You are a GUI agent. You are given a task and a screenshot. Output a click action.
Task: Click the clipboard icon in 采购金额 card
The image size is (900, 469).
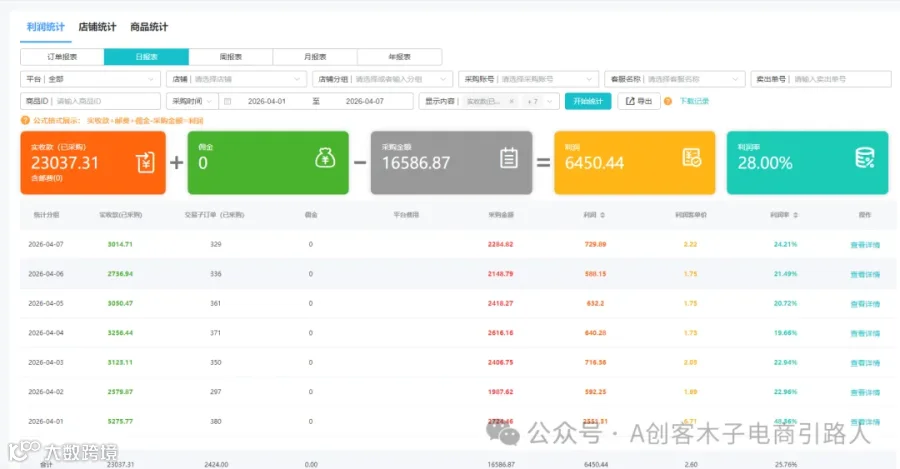point(509,158)
